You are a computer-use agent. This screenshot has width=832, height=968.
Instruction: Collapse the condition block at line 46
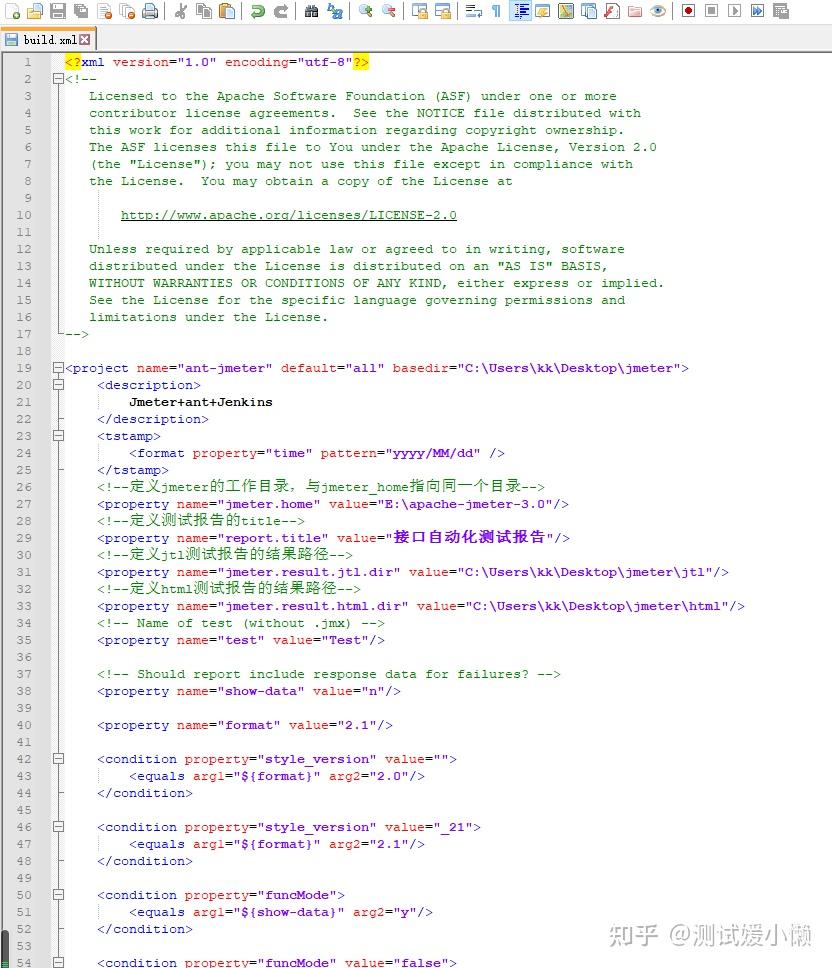(x=58, y=827)
